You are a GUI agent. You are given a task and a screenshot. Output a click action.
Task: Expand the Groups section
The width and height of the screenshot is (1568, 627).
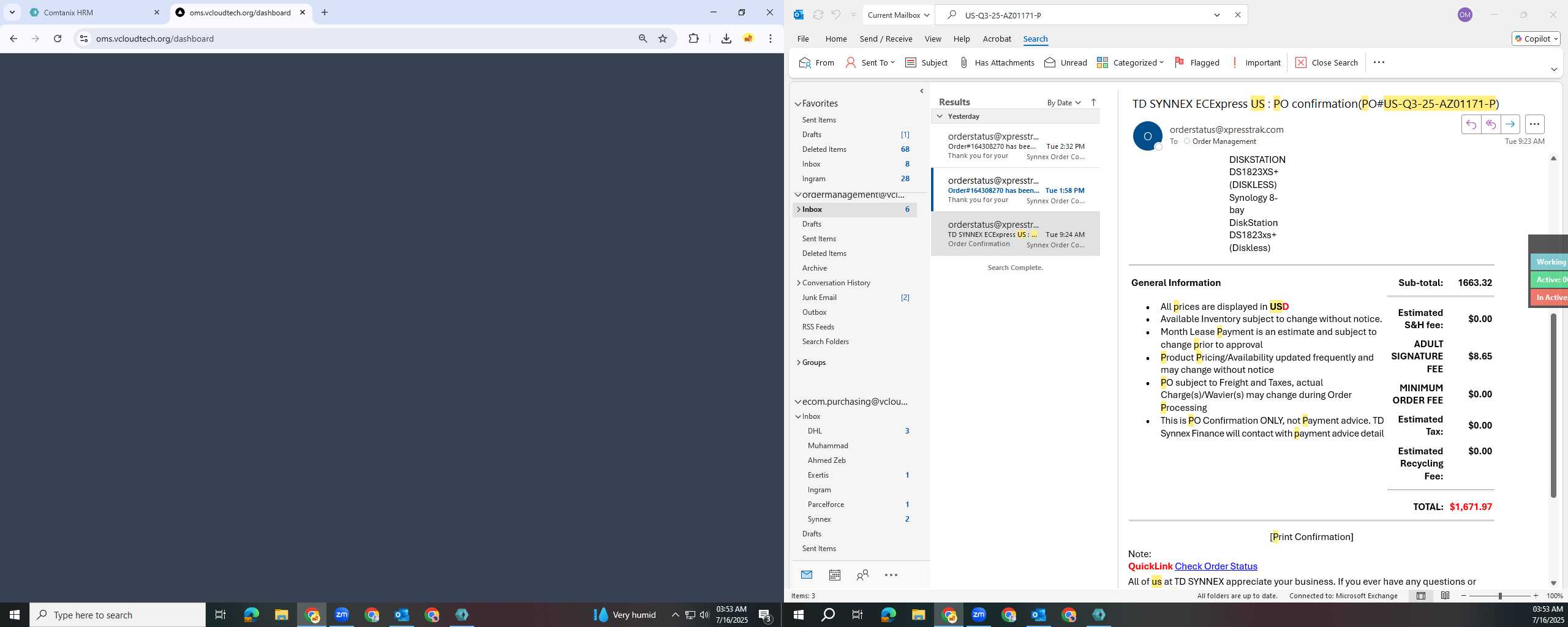click(799, 362)
